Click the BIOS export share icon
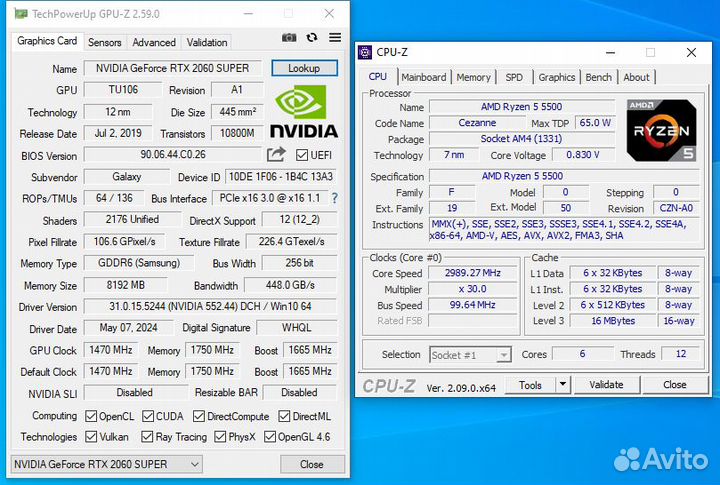 pyautogui.click(x=276, y=154)
